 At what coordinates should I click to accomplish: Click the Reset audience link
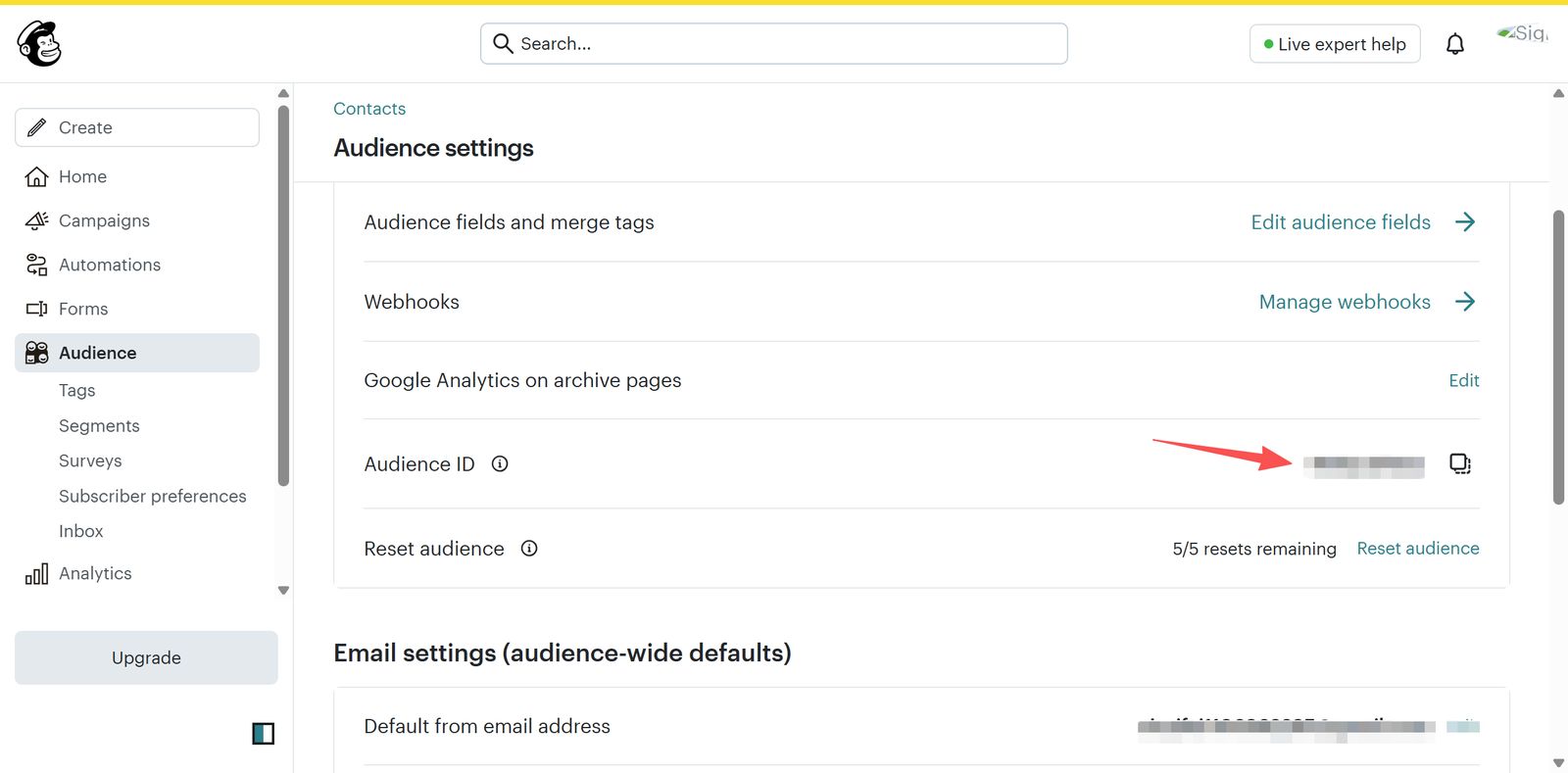coord(1418,549)
